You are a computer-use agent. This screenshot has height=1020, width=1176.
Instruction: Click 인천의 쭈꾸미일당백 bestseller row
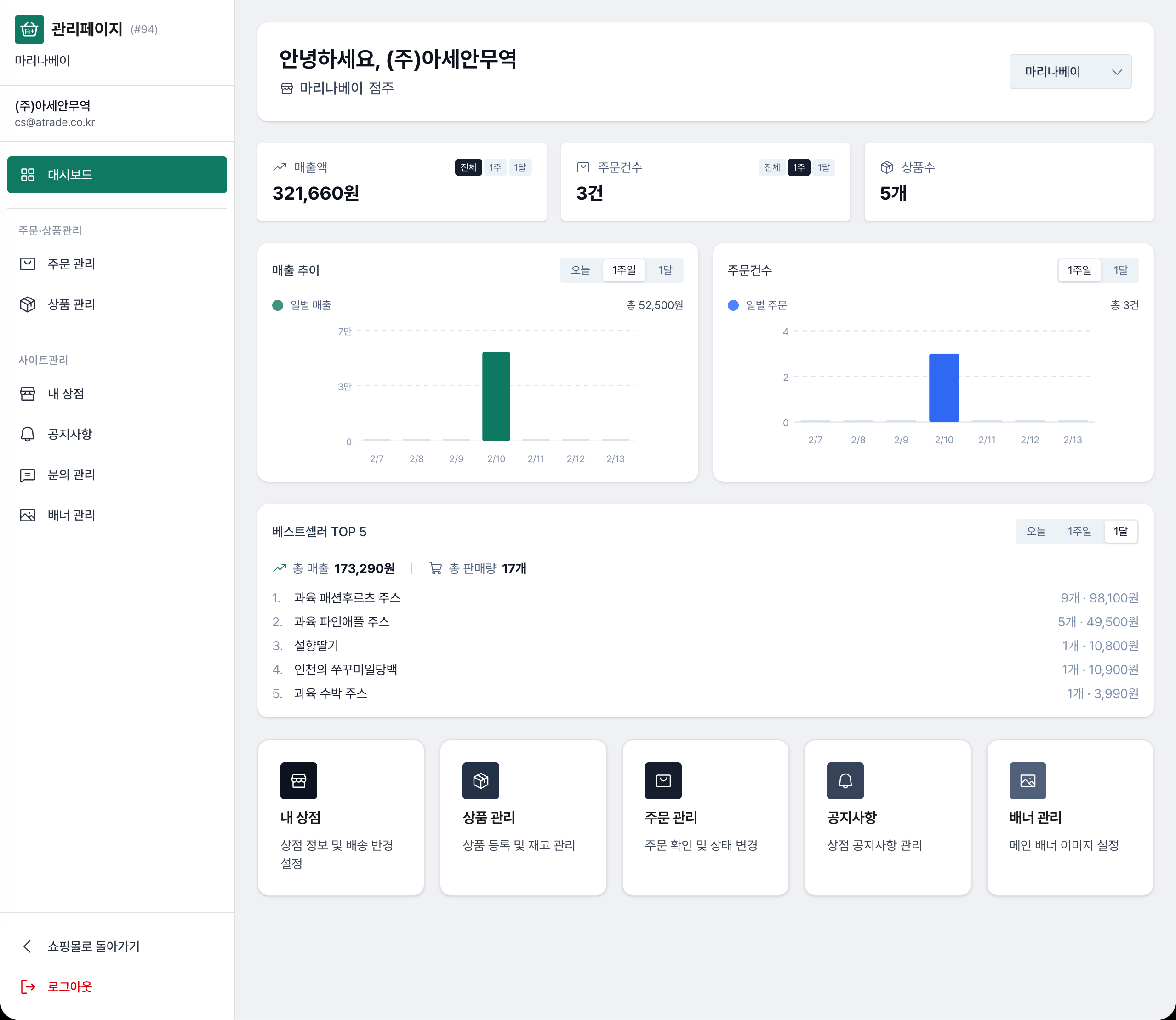(x=706, y=670)
